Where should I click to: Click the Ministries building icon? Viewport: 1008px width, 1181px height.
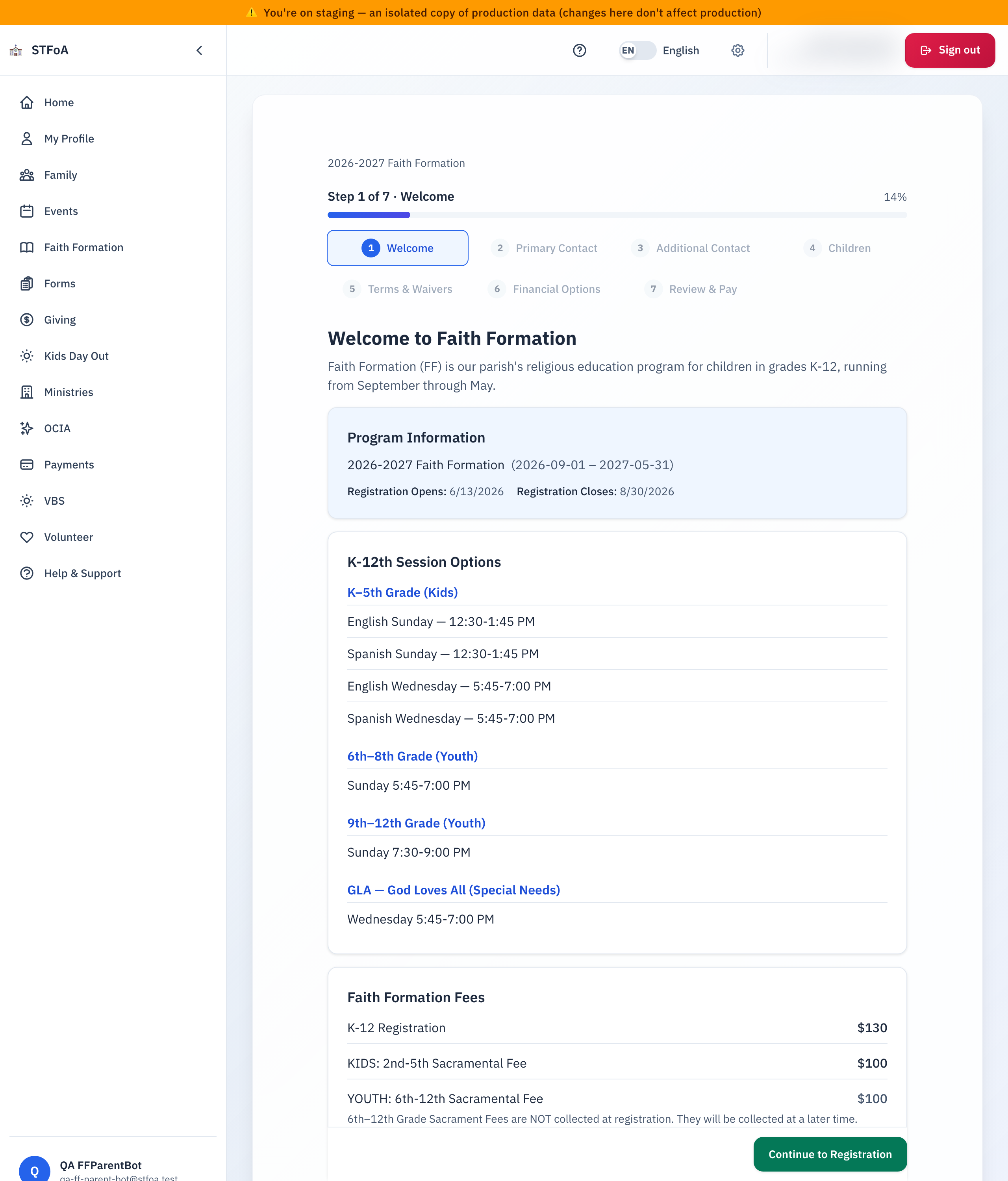(27, 392)
